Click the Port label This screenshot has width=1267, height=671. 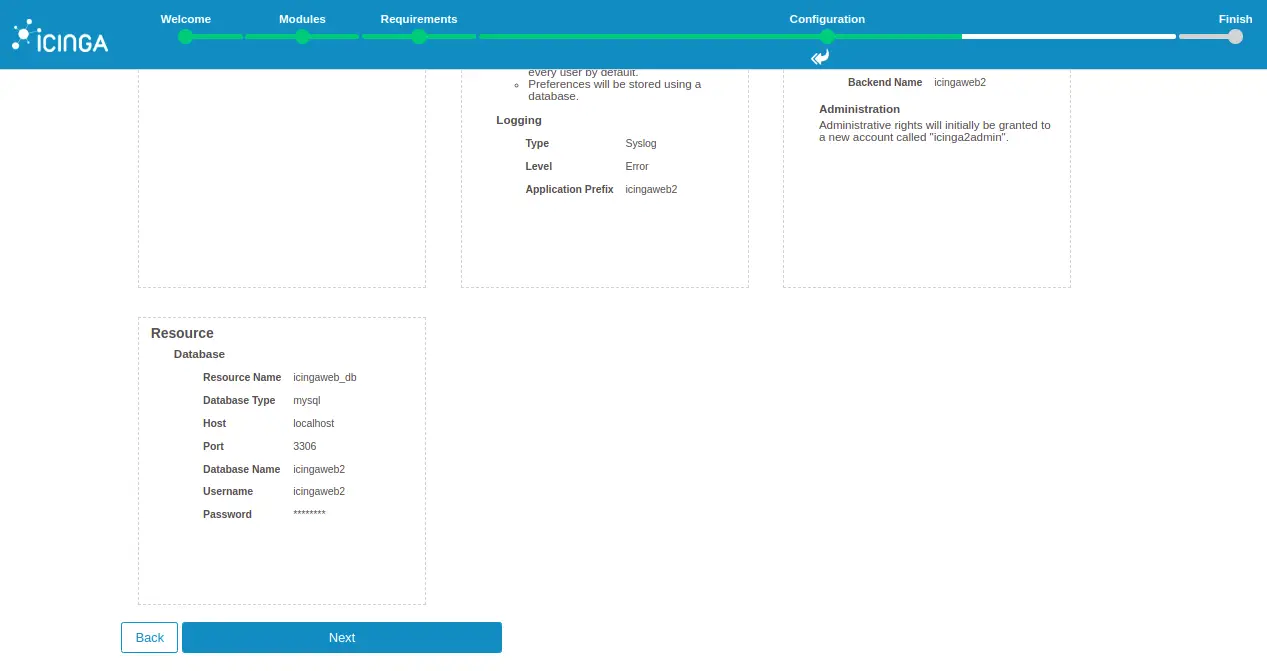pyautogui.click(x=214, y=446)
